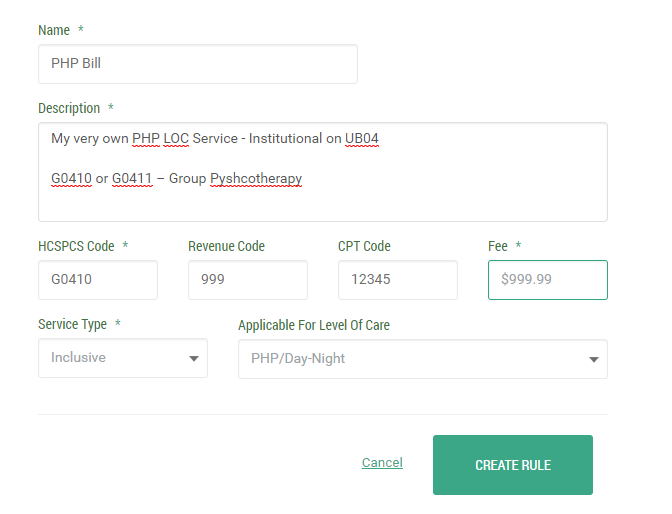
Task: Click the Revenue Code label
Action: (x=226, y=246)
